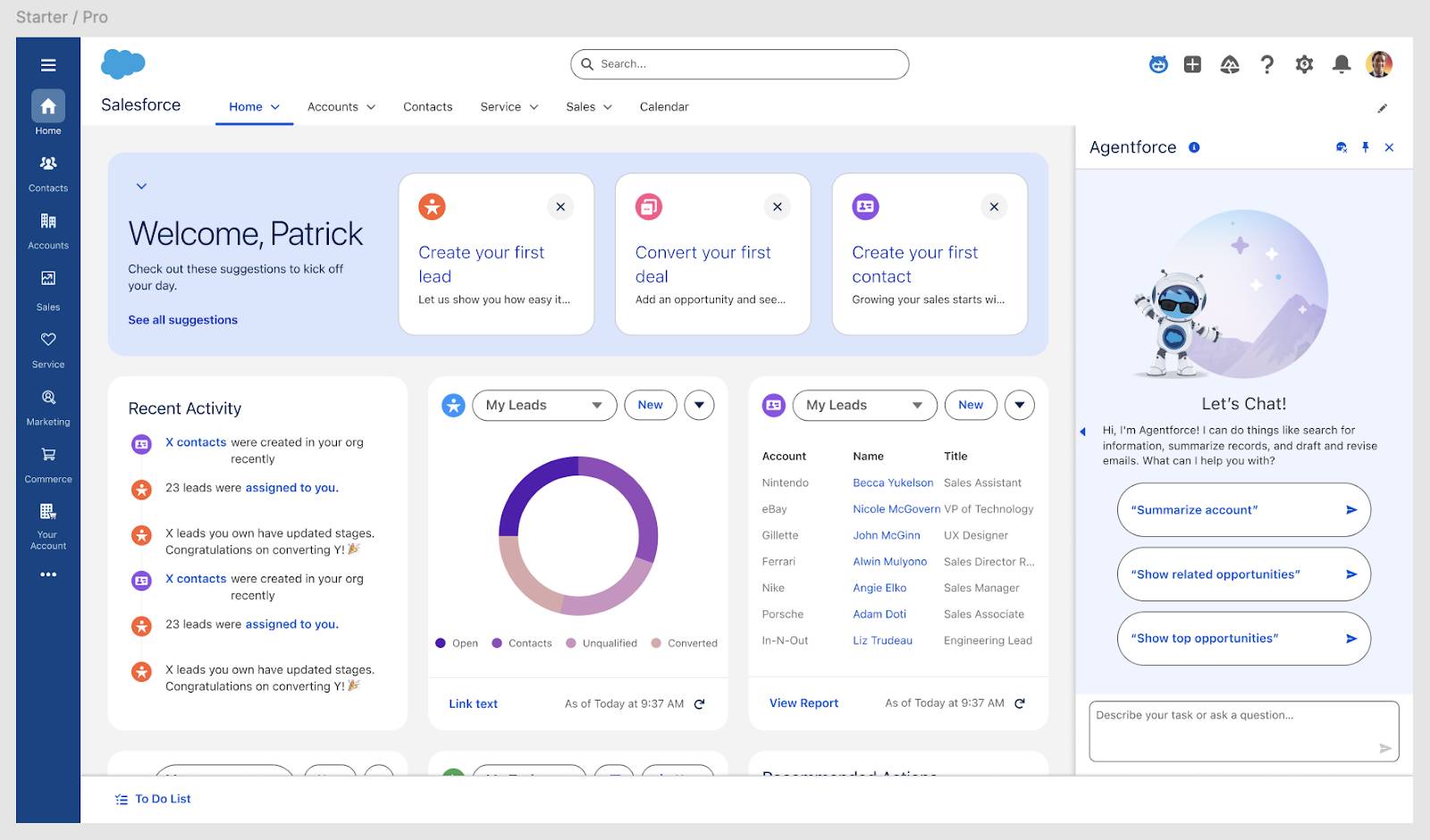Open the notifications bell in the header

pyautogui.click(x=1342, y=63)
